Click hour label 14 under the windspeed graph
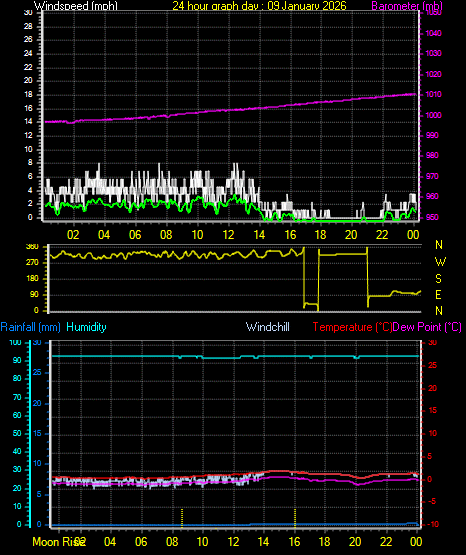466x555 pixels. 259,235
